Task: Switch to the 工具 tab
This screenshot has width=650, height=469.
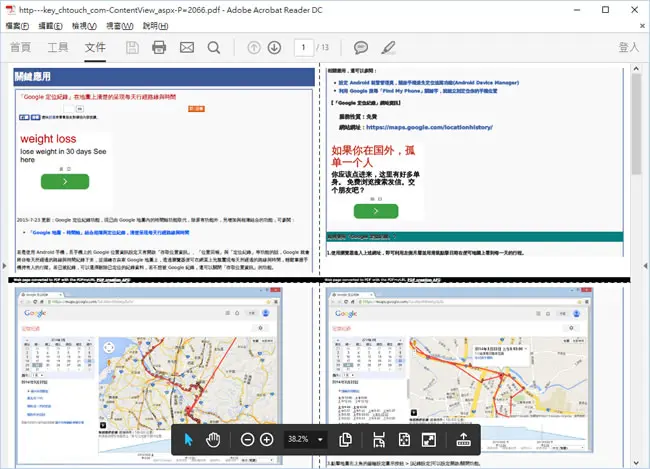Action: (58, 47)
